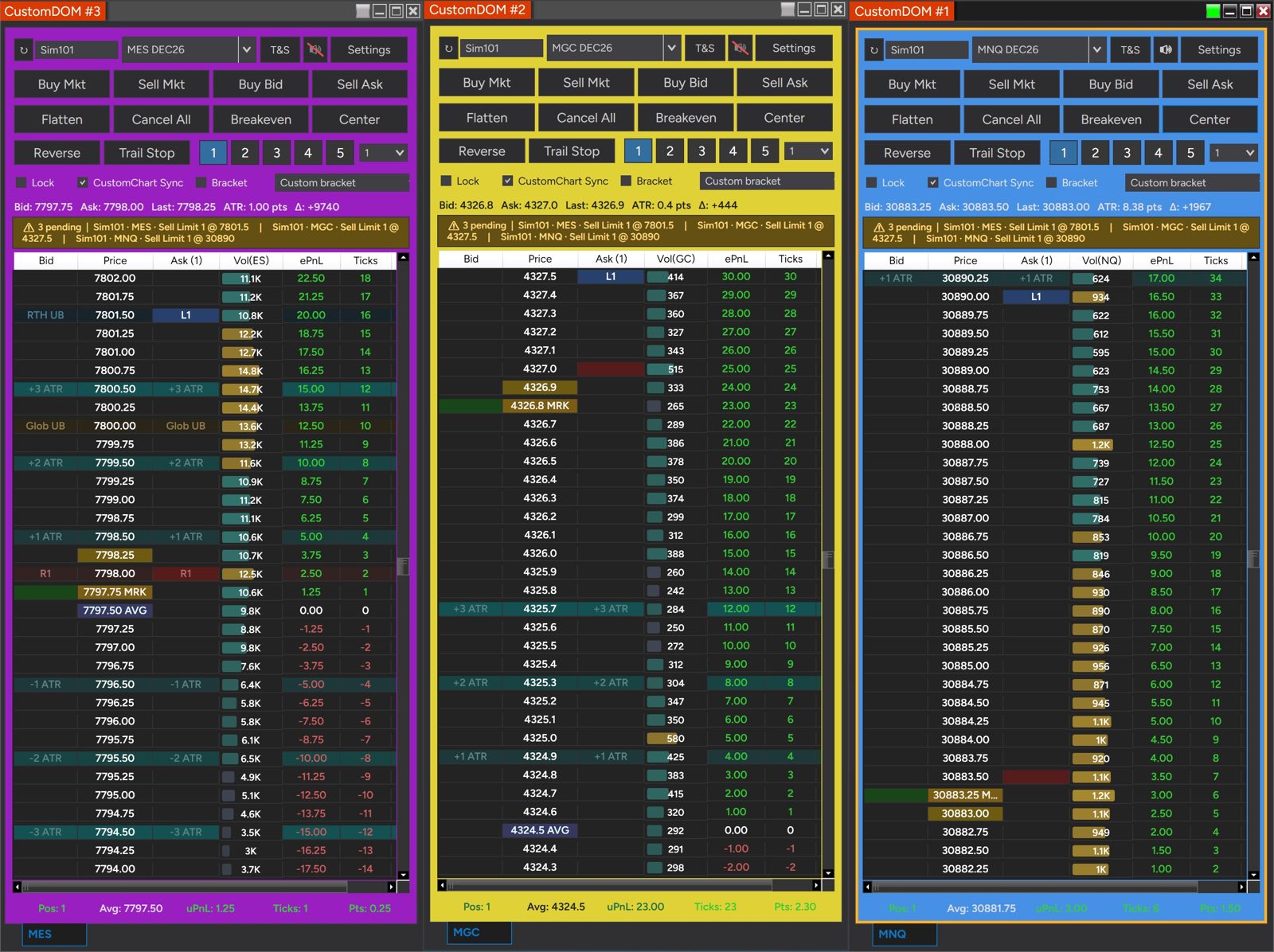Click the Custom bracket field in the MES window
This screenshot has width=1274, height=952.
(x=342, y=183)
